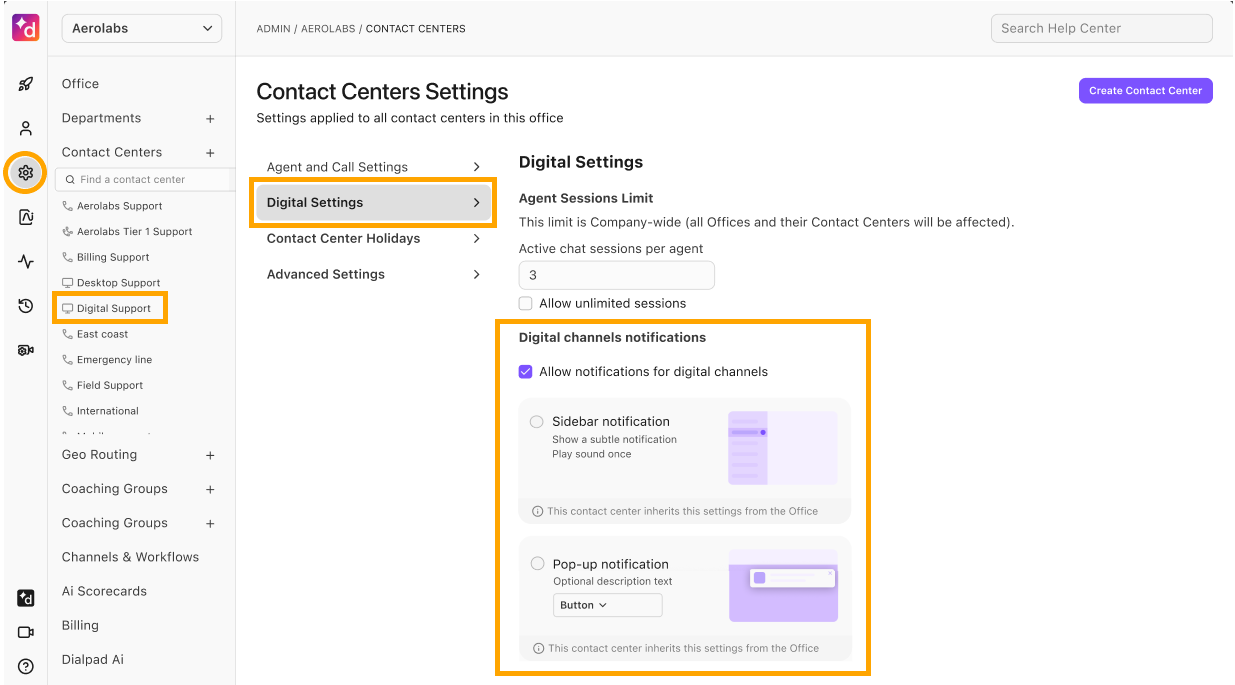The height and width of the screenshot is (685, 1235).
Task: Open the user profile icon in sidebar
Action: click(26, 129)
